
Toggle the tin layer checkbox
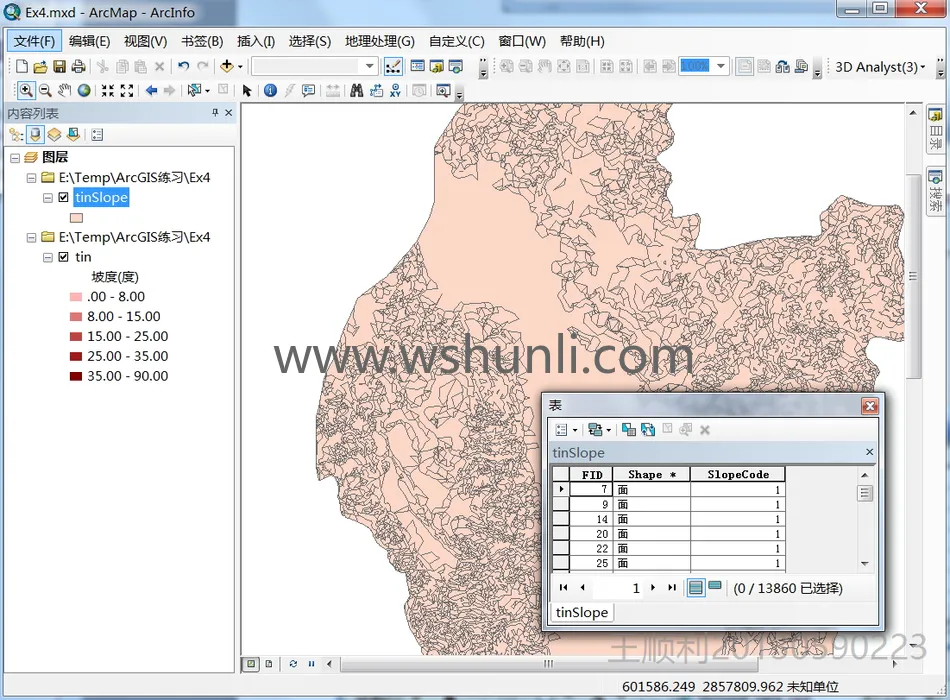[x=64, y=257]
